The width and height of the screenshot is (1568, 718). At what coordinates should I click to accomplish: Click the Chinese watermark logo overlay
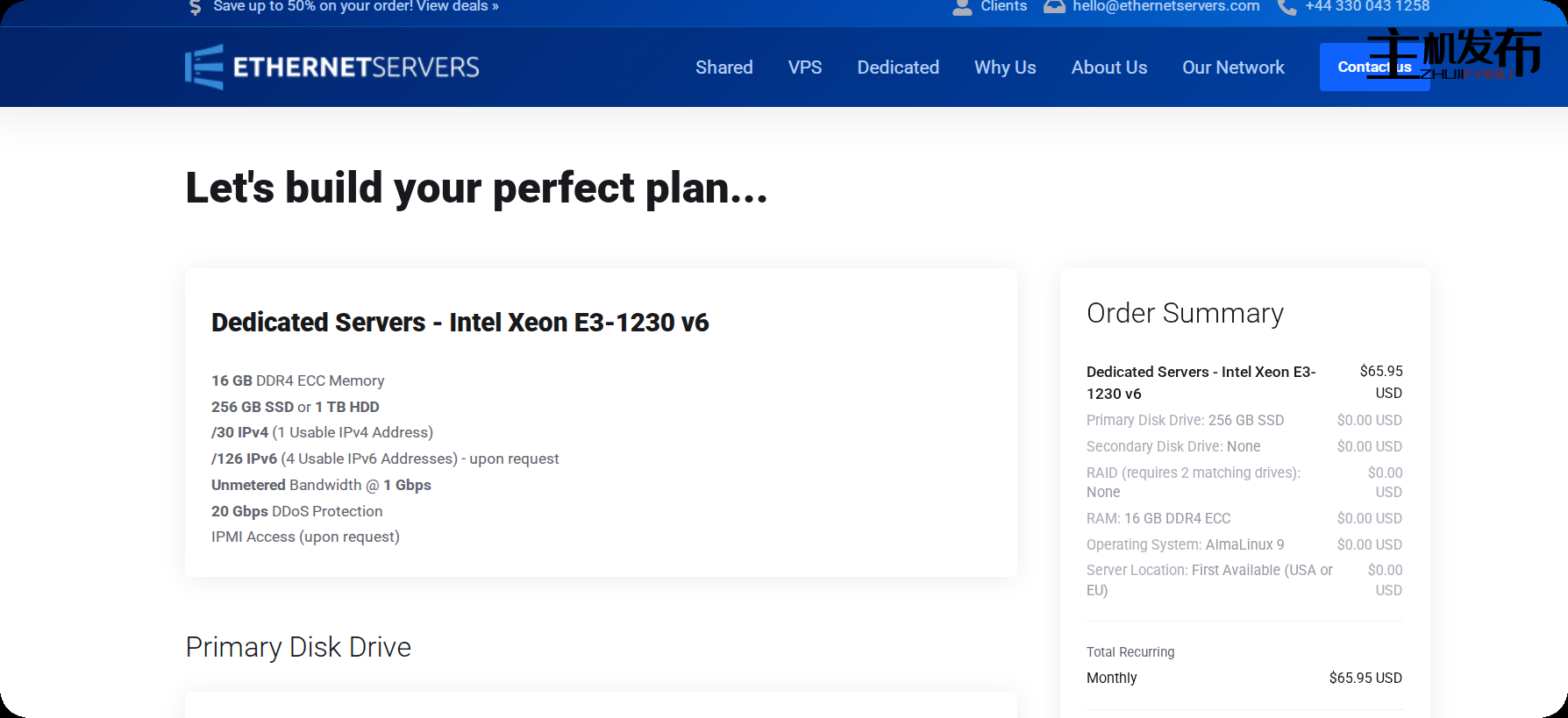coord(1454,53)
